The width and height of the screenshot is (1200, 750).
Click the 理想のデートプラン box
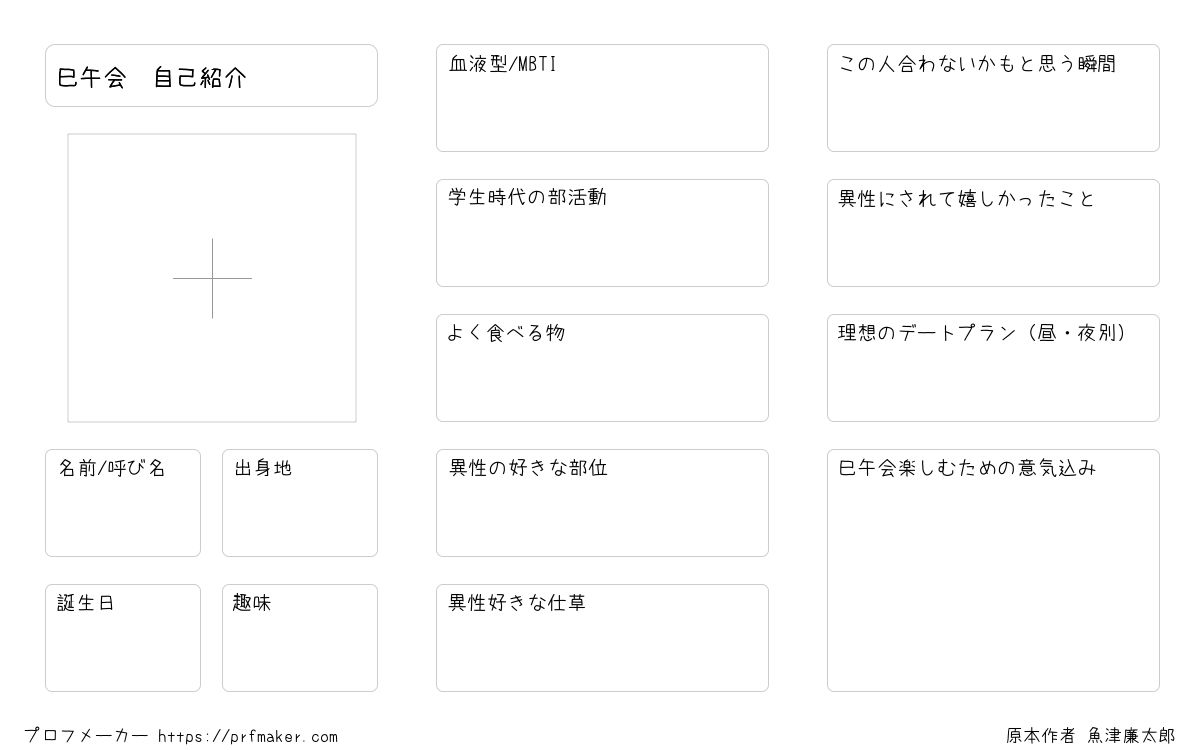(x=993, y=368)
